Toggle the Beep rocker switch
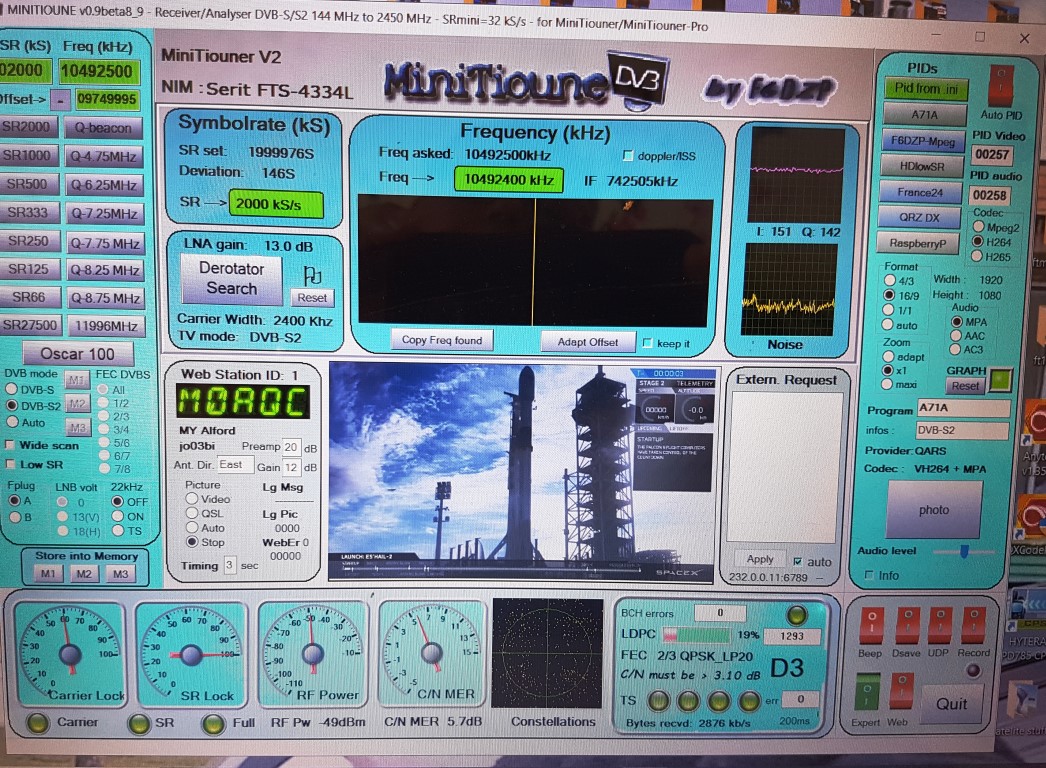Viewport: 1046px width, 768px height. (871, 625)
